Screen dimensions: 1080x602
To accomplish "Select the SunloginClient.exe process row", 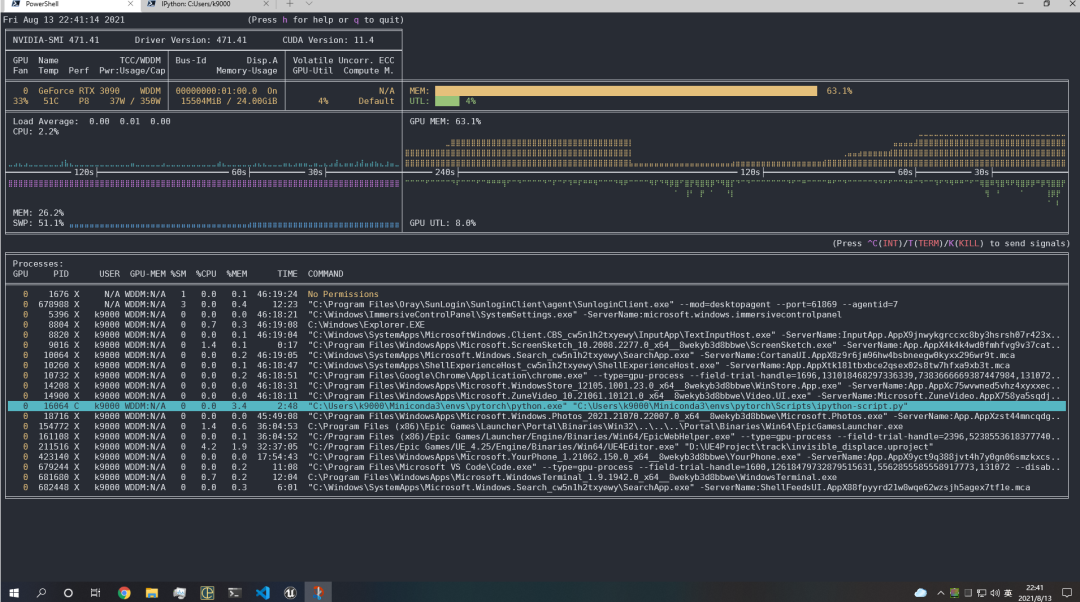I will [537, 304].
